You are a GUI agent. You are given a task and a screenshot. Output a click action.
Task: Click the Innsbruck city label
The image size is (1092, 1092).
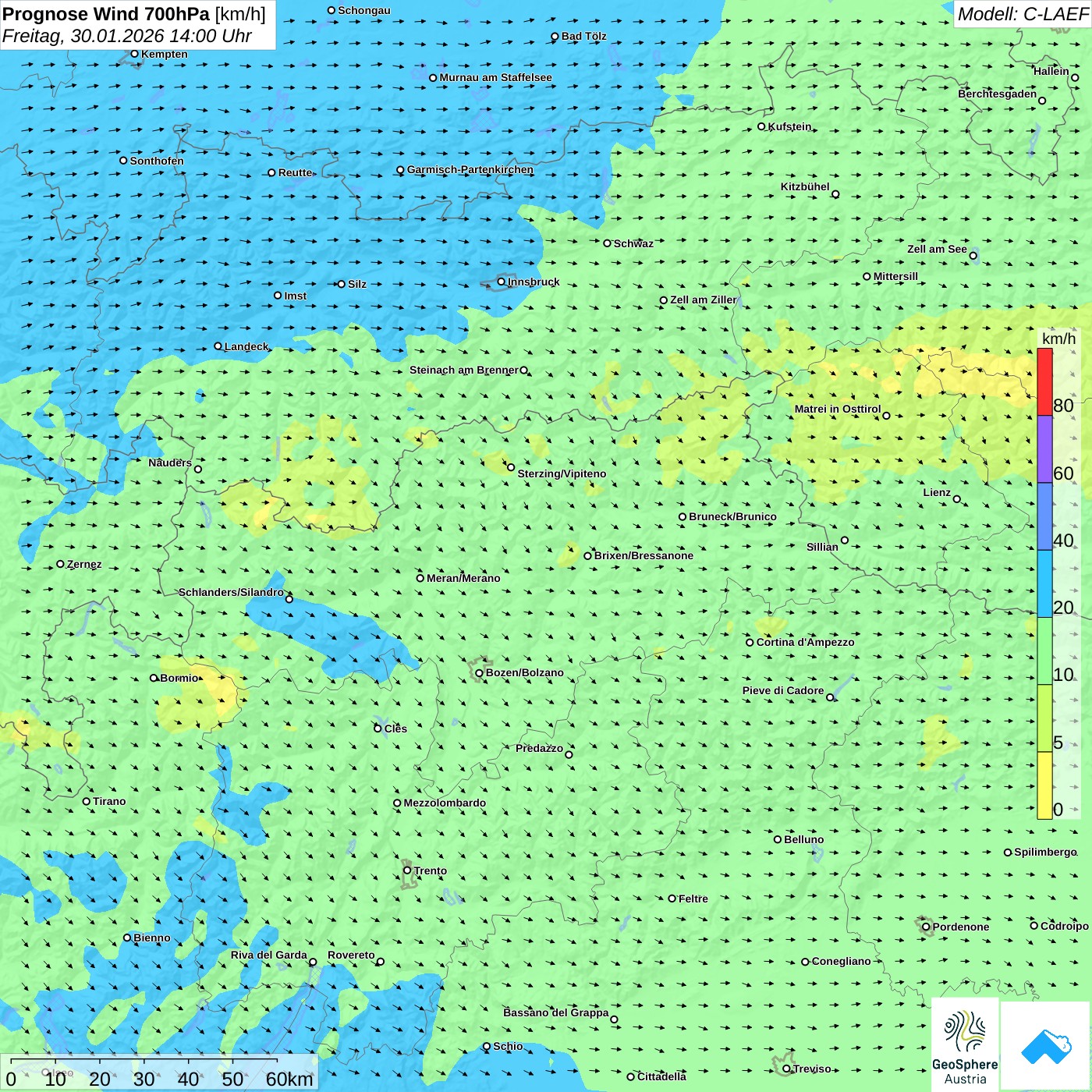(534, 282)
